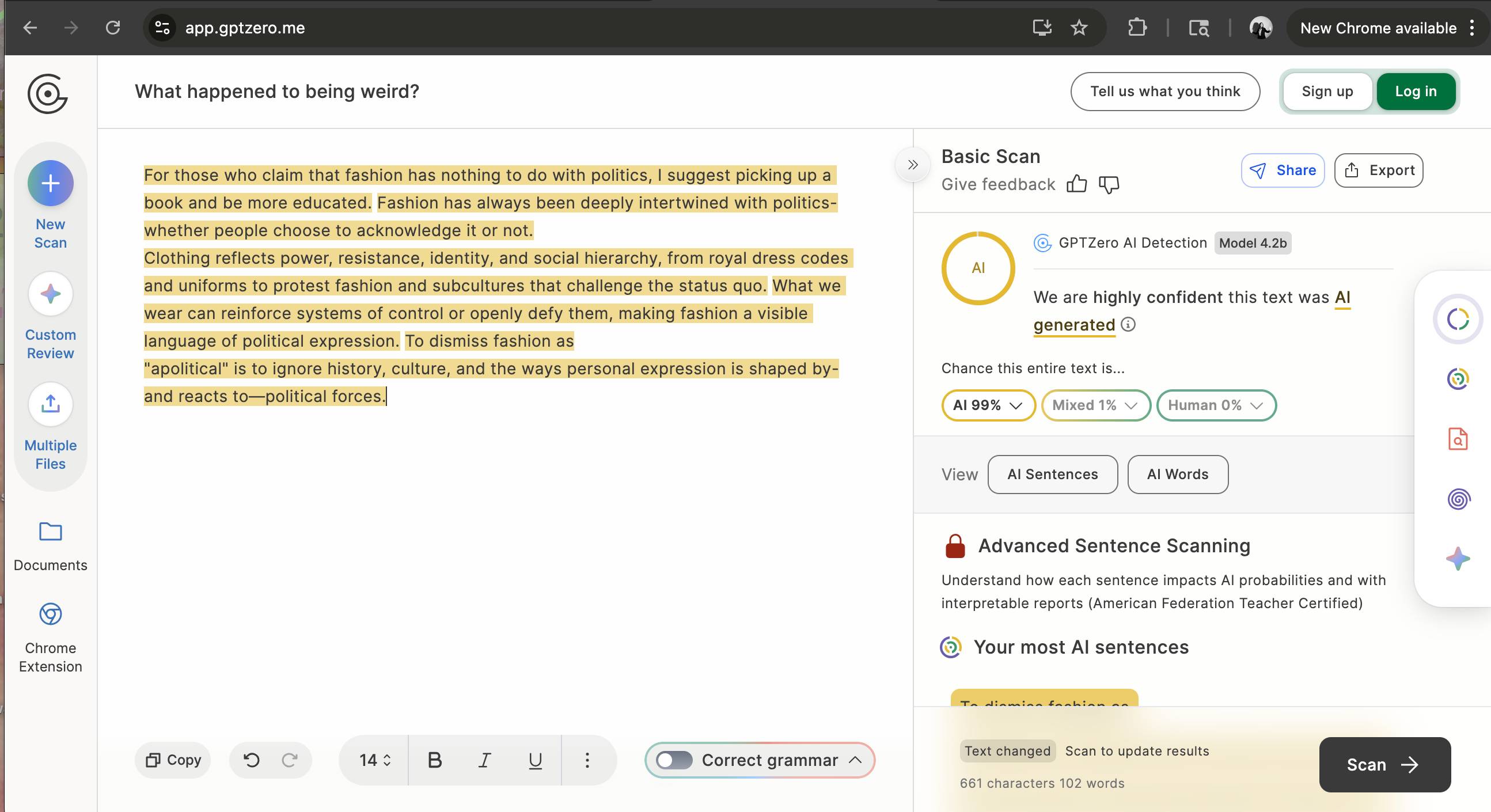Share the scan results

click(x=1283, y=170)
